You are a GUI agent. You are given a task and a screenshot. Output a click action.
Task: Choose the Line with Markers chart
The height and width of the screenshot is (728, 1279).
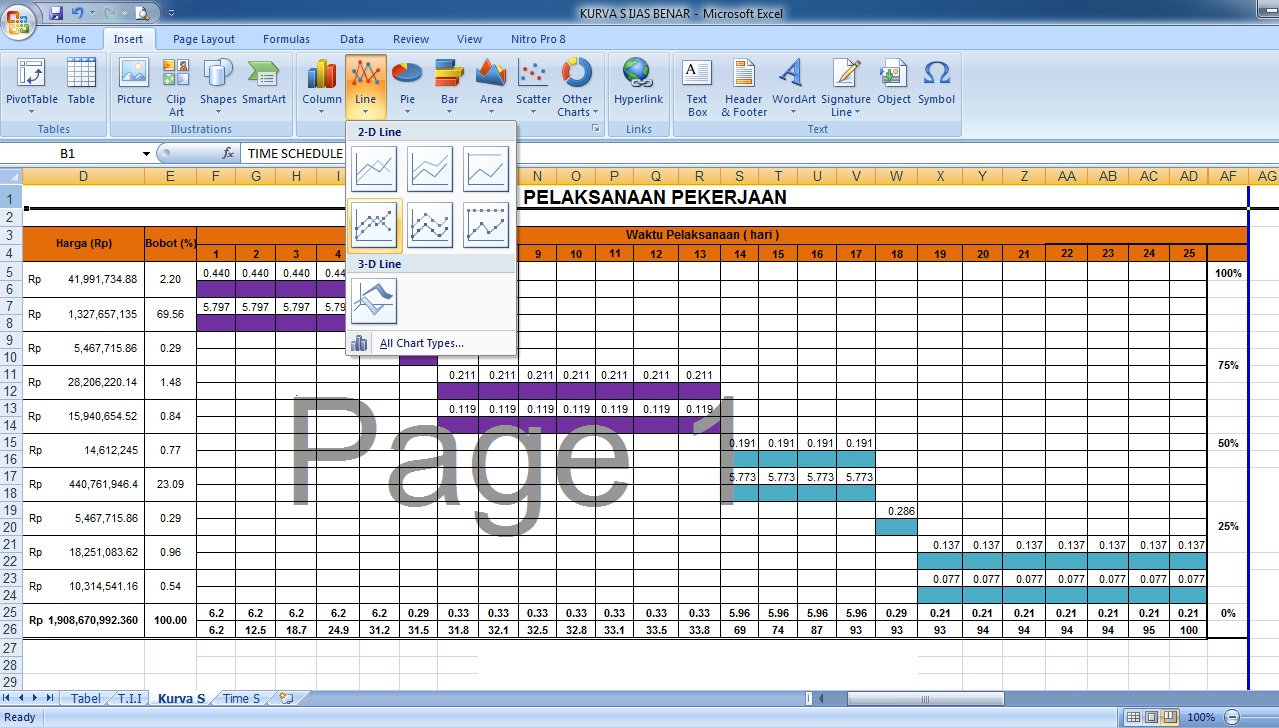click(x=374, y=225)
